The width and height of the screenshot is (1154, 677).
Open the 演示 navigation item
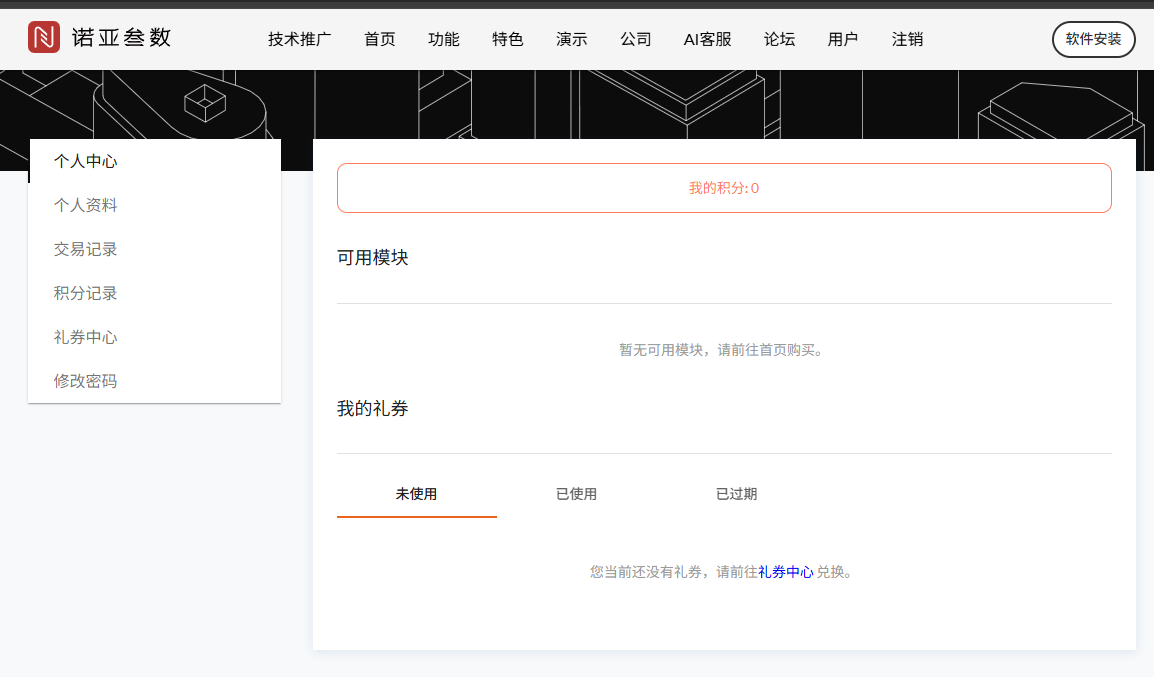(x=572, y=40)
